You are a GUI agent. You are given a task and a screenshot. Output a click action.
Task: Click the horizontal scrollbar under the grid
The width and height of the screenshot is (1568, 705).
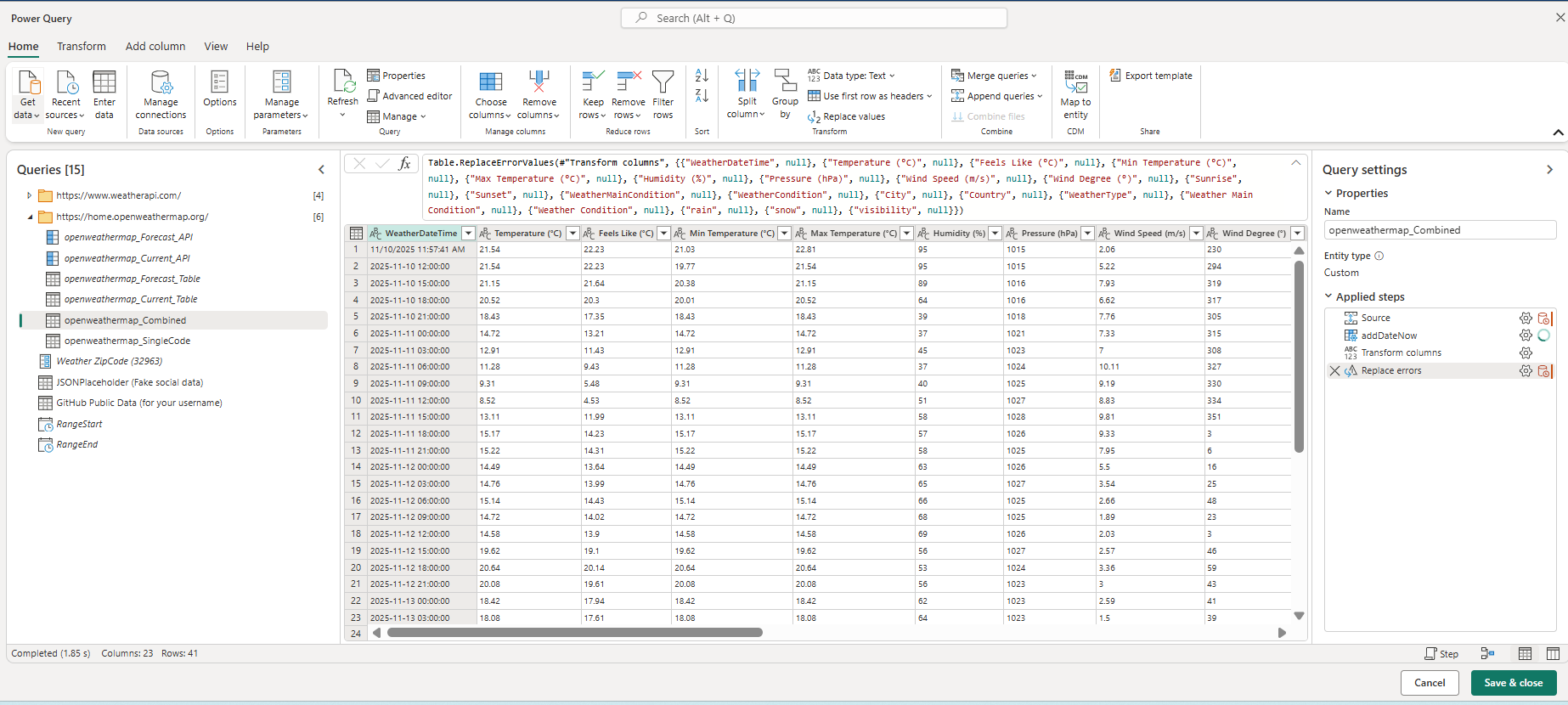click(574, 633)
